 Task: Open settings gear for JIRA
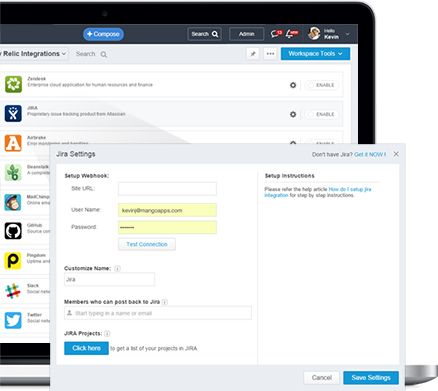[x=293, y=114]
